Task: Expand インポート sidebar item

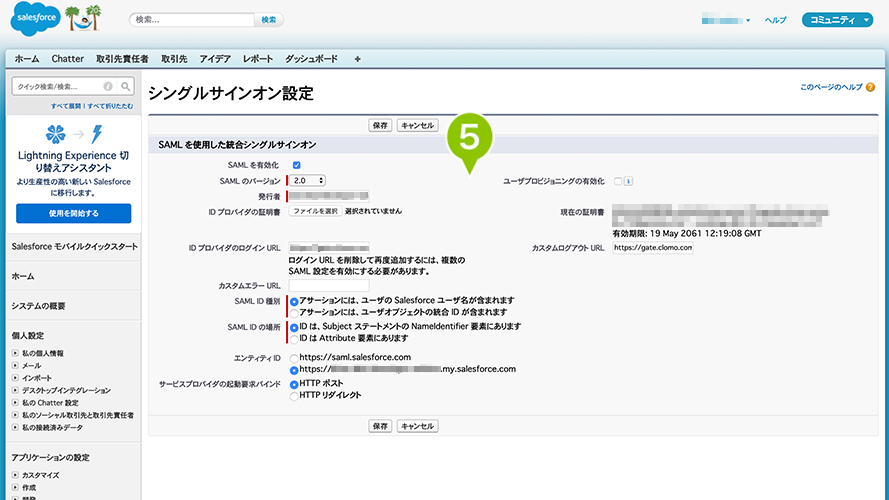Action: [15, 378]
